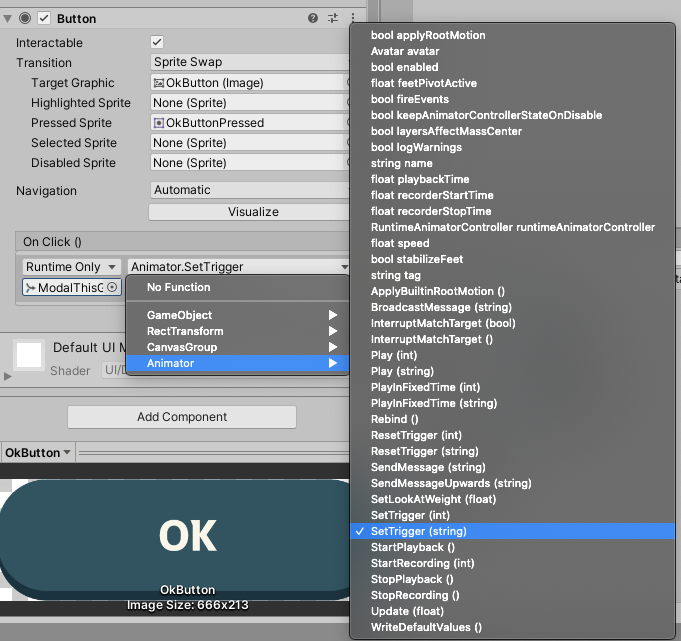The width and height of the screenshot is (681, 641).
Task: Choose RuntimeAnimatorController runtimeAnimatorController entry
Action: pyautogui.click(x=512, y=227)
